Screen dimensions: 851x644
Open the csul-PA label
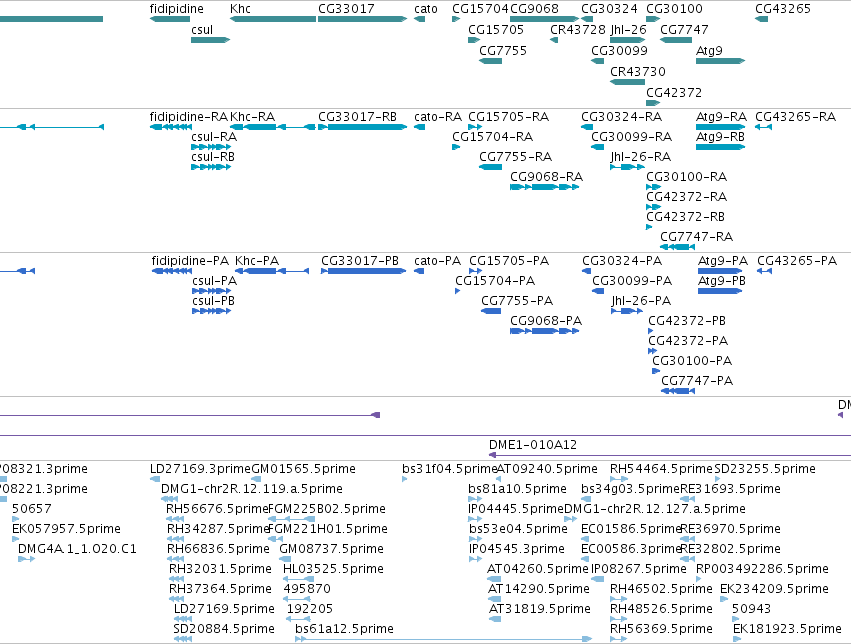pos(214,280)
